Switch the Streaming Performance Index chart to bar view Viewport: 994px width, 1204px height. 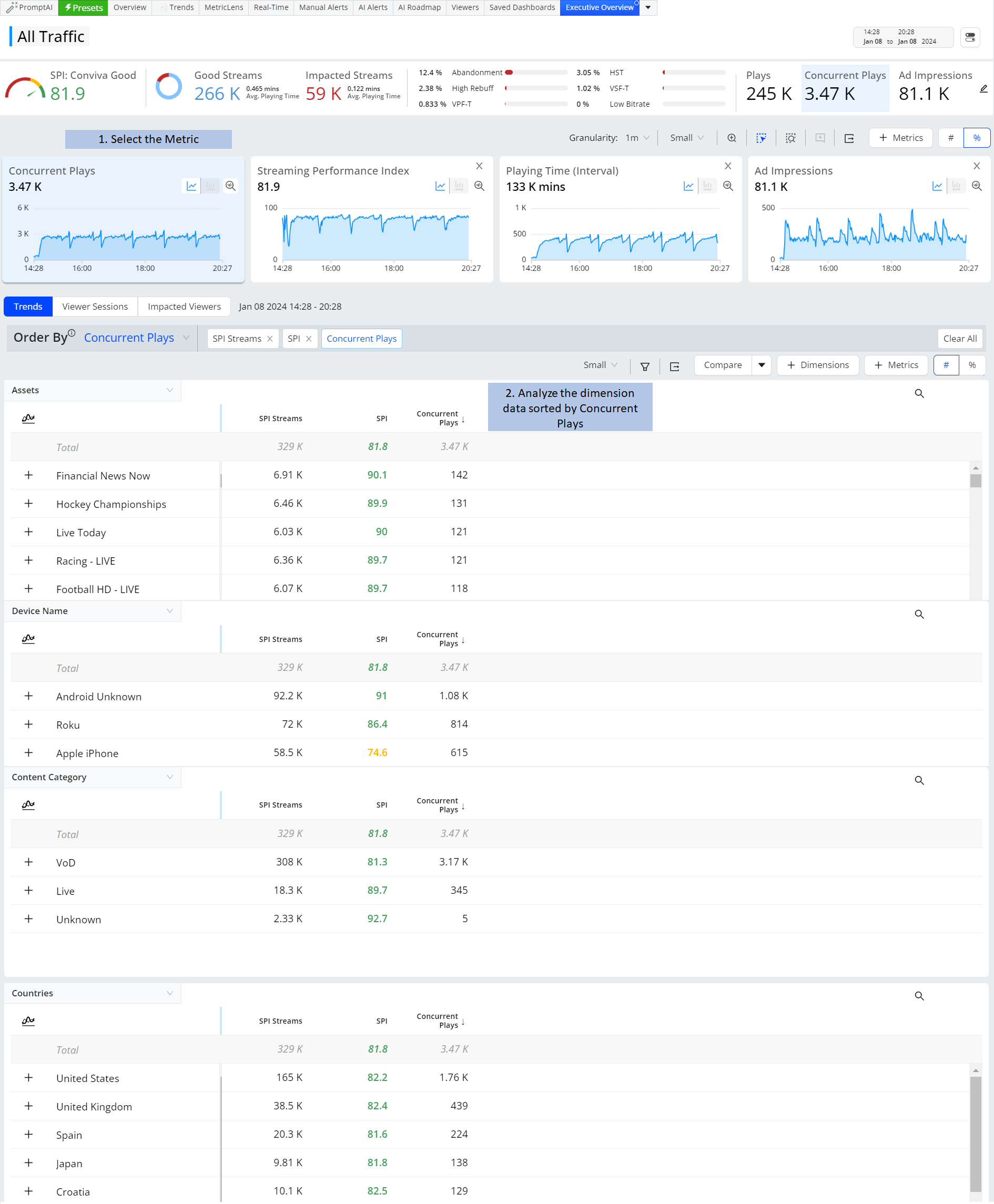[x=459, y=186]
